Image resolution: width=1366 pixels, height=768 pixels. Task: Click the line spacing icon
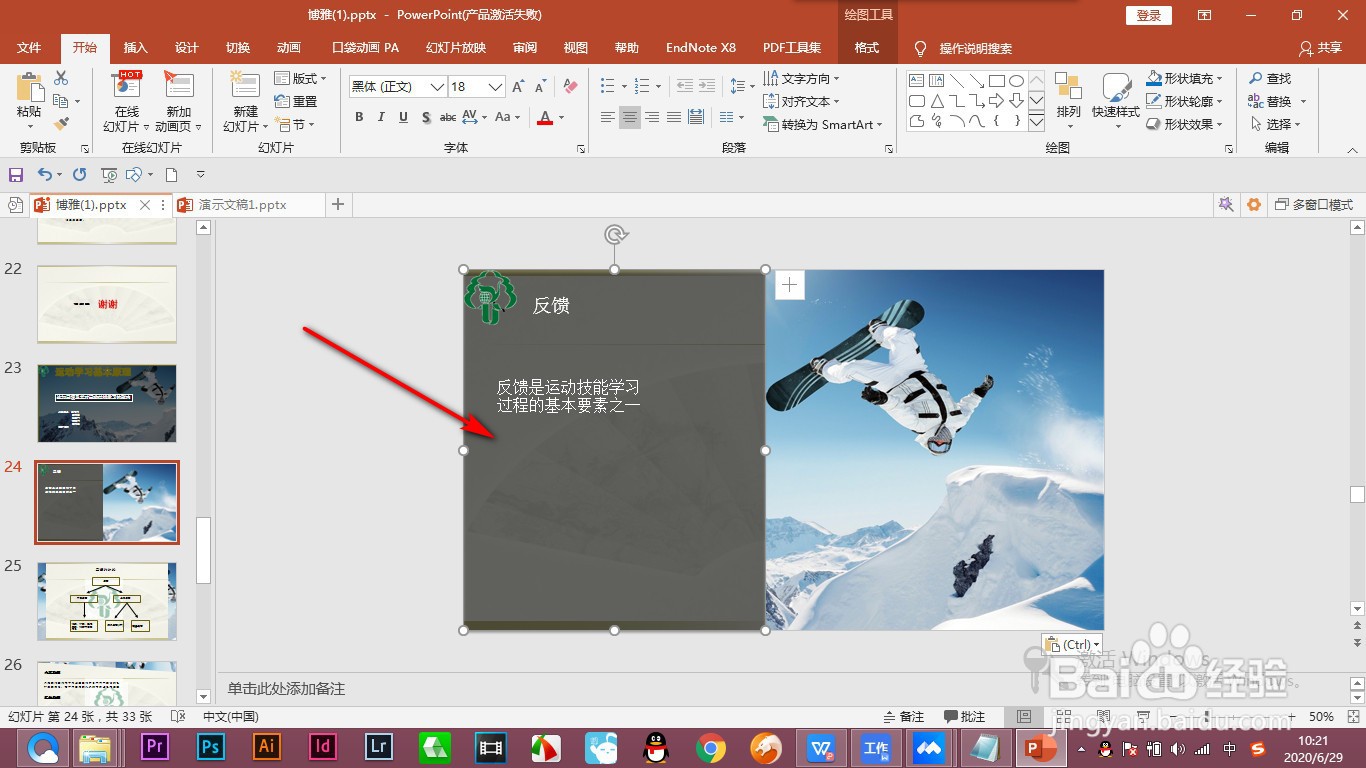pyautogui.click(x=737, y=87)
